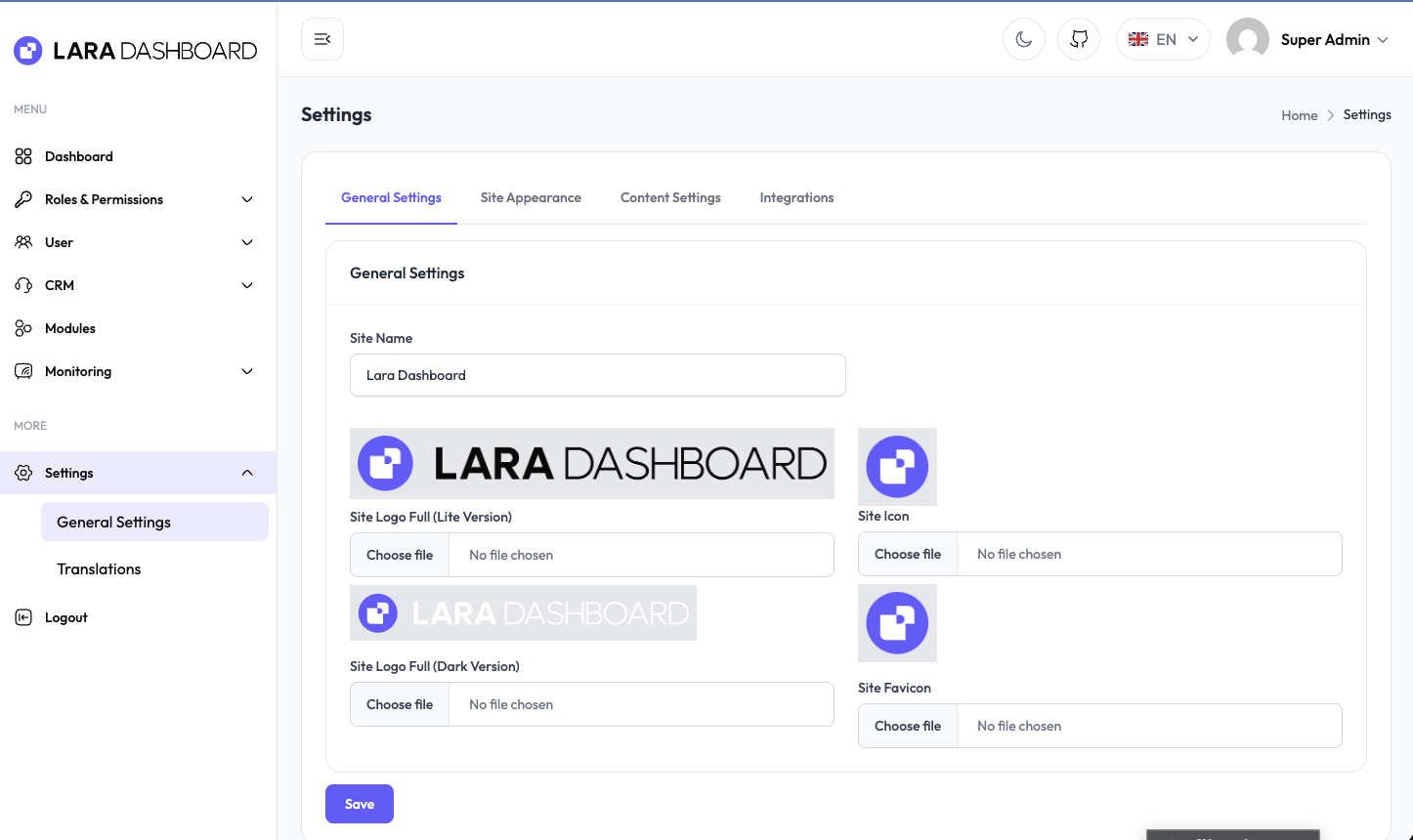The image size is (1413, 840).
Task: Click Home in the breadcrumb
Action: (x=1299, y=115)
